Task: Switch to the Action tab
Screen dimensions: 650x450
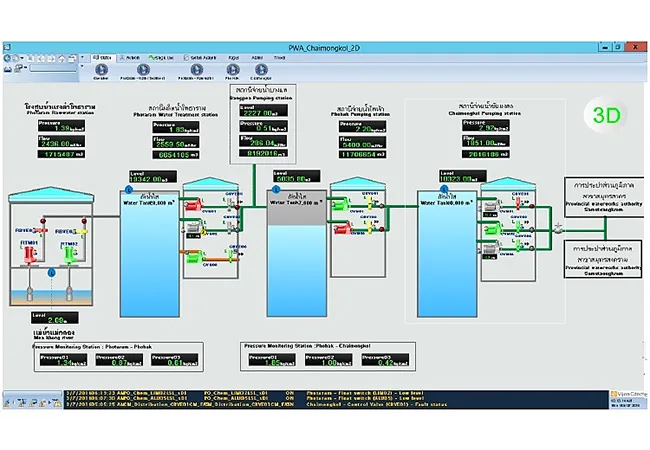Action: coord(130,58)
